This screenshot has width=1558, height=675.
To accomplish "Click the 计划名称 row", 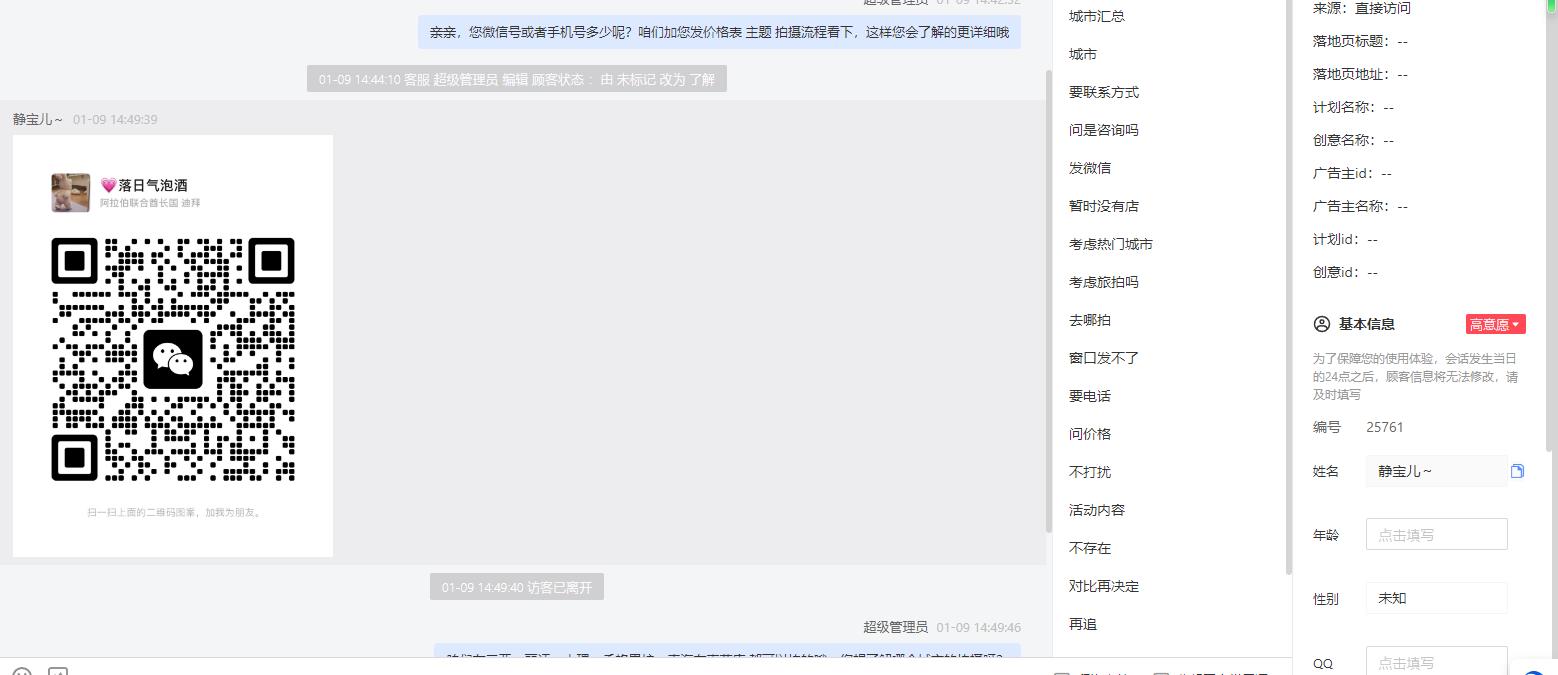I will pyautogui.click(x=1353, y=107).
